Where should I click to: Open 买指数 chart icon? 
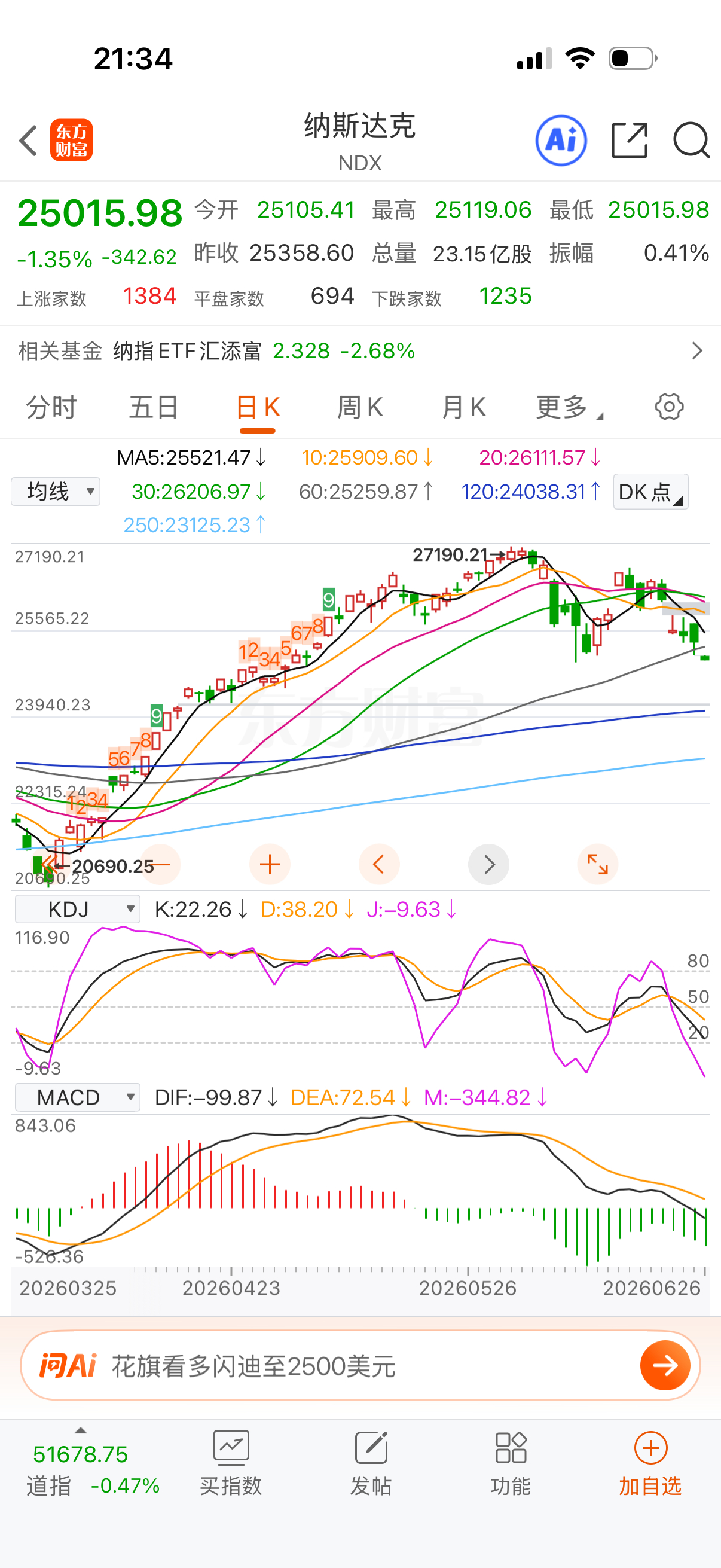tap(231, 1447)
